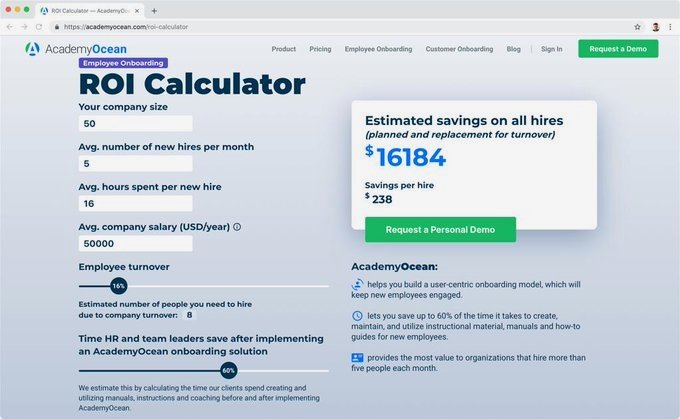The width and height of the screenshot is (680, 419).
Task: Click the savings per hire value 238
Action: coord(379,199)
